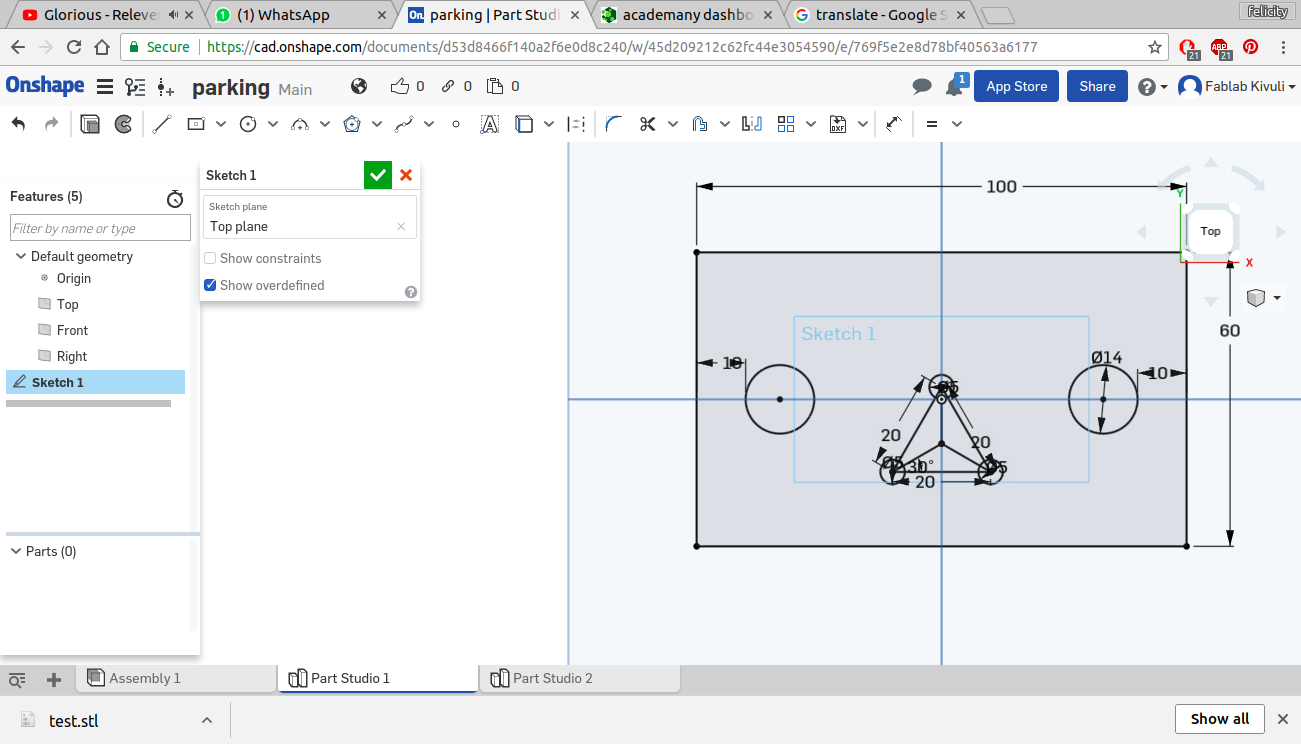
Task: Select the Revolve tool in the toolbar
Action: tap(123, 124)
